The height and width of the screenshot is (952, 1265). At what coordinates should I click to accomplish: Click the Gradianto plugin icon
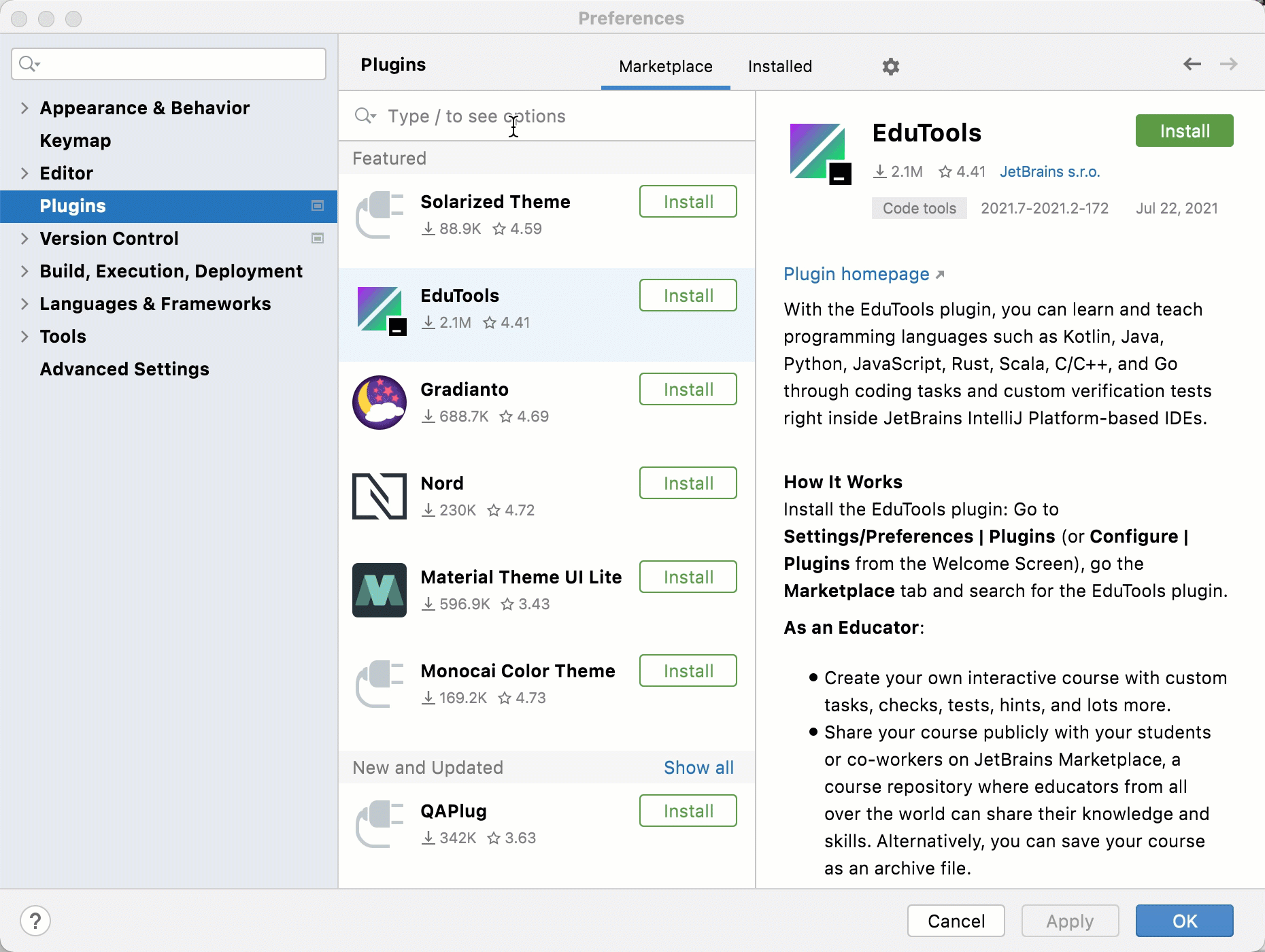379,402
